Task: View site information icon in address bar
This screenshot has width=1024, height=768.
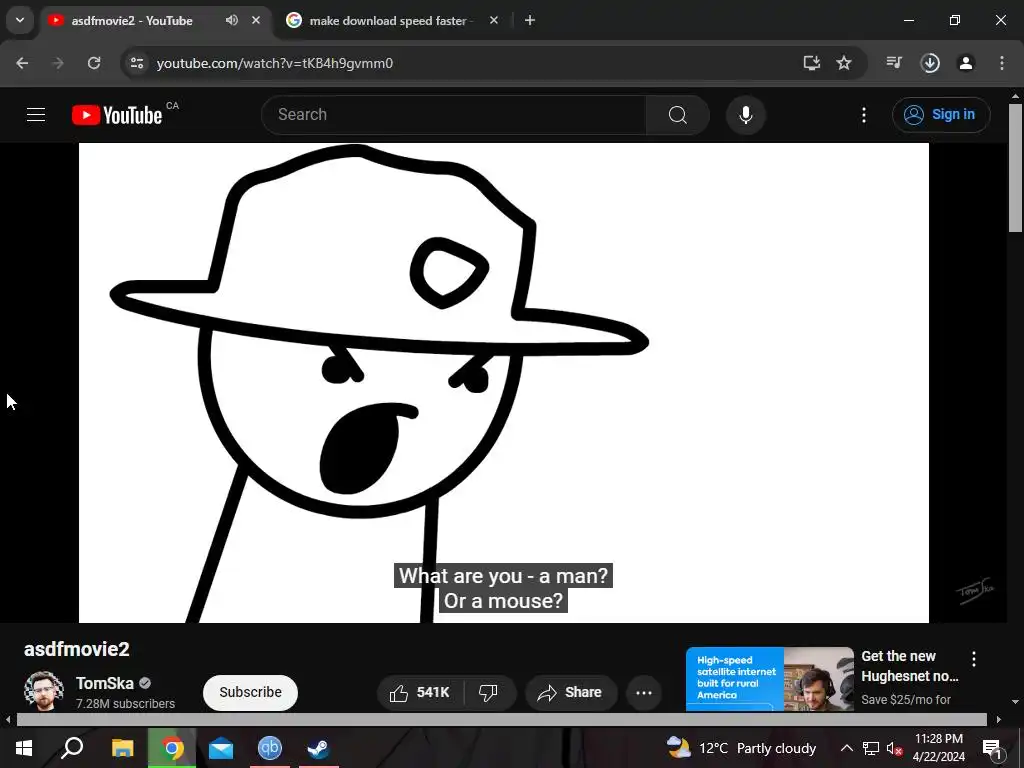Action: coord(136,63)
